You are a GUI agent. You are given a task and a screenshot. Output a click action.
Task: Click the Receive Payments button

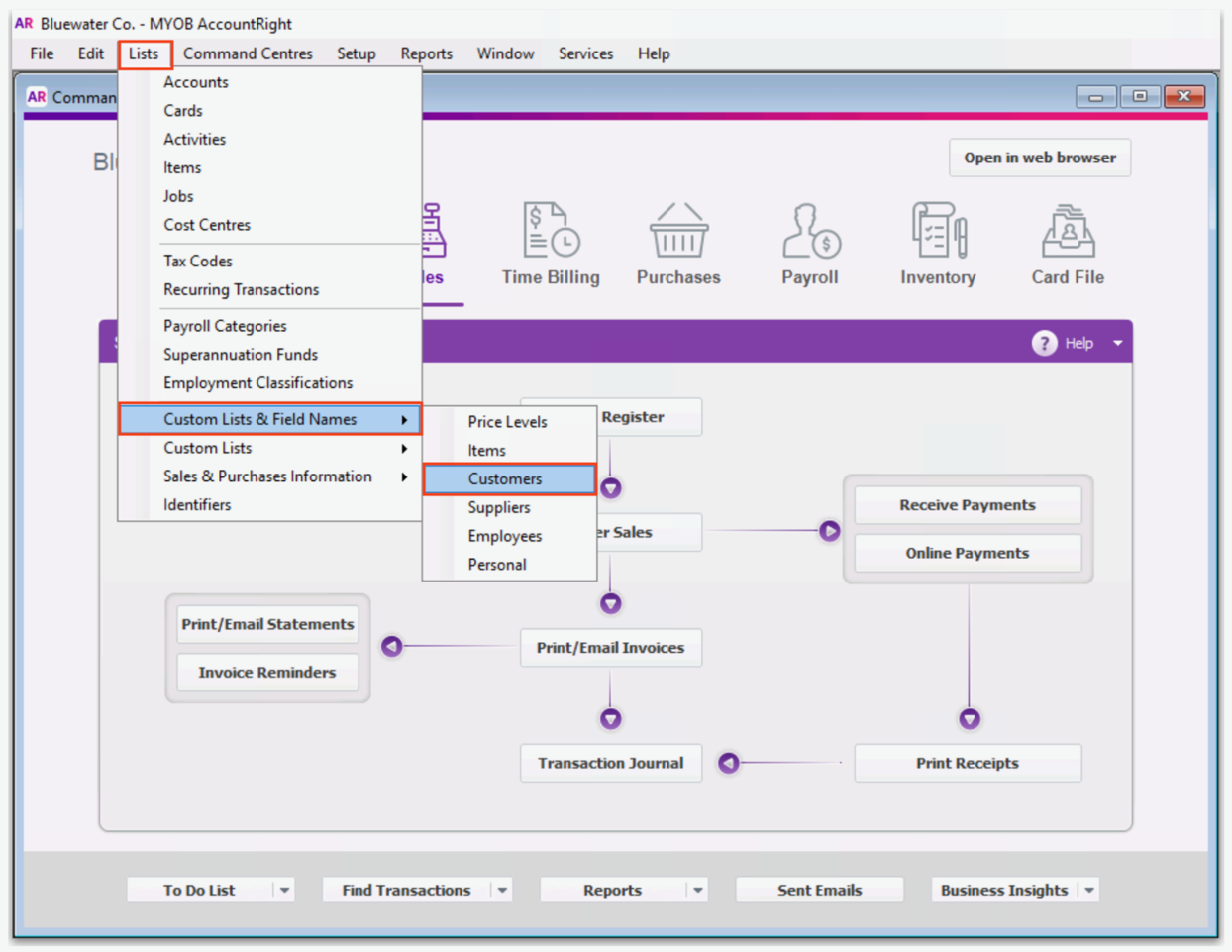[x=968, y=505]
